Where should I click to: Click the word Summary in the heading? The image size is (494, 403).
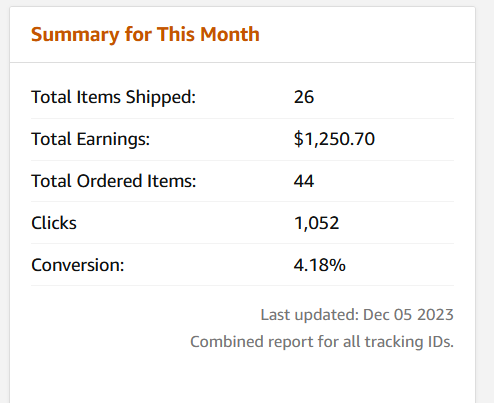(x=75, y=35)
